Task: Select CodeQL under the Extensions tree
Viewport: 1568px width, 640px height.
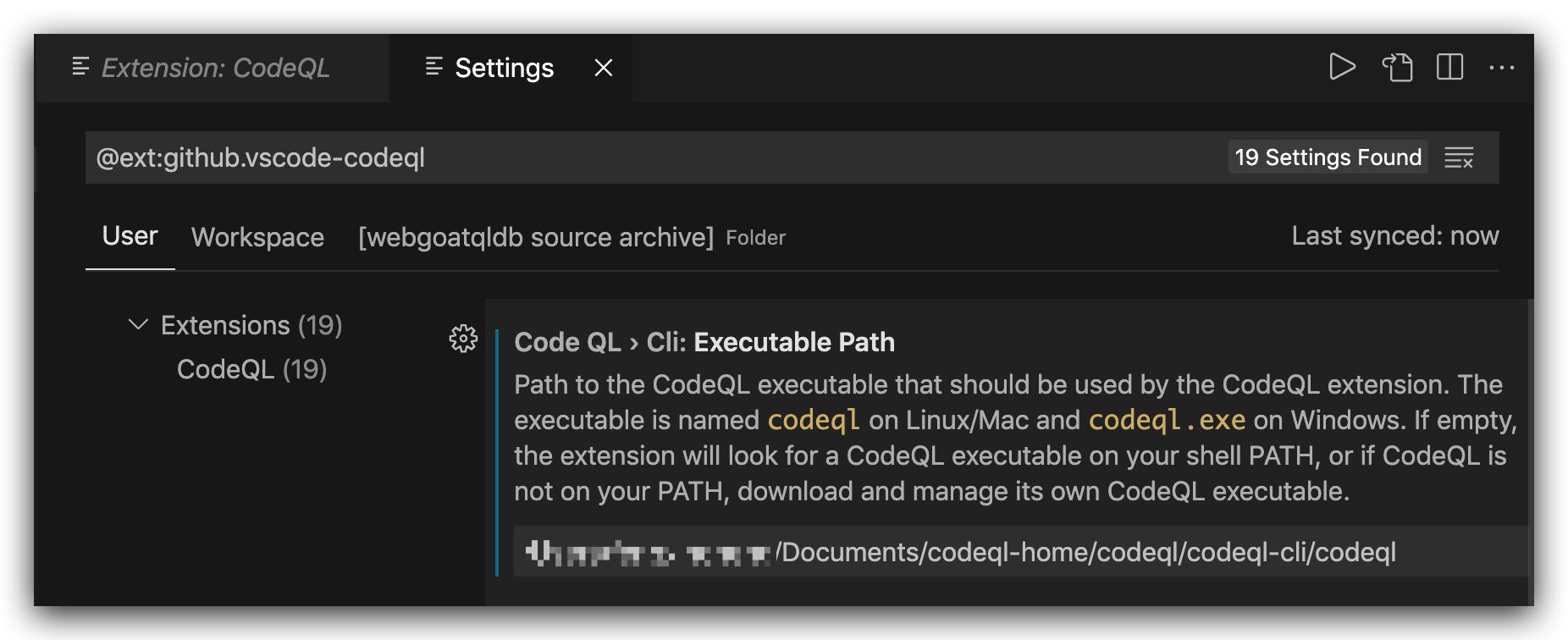Action: coord(251,368)
